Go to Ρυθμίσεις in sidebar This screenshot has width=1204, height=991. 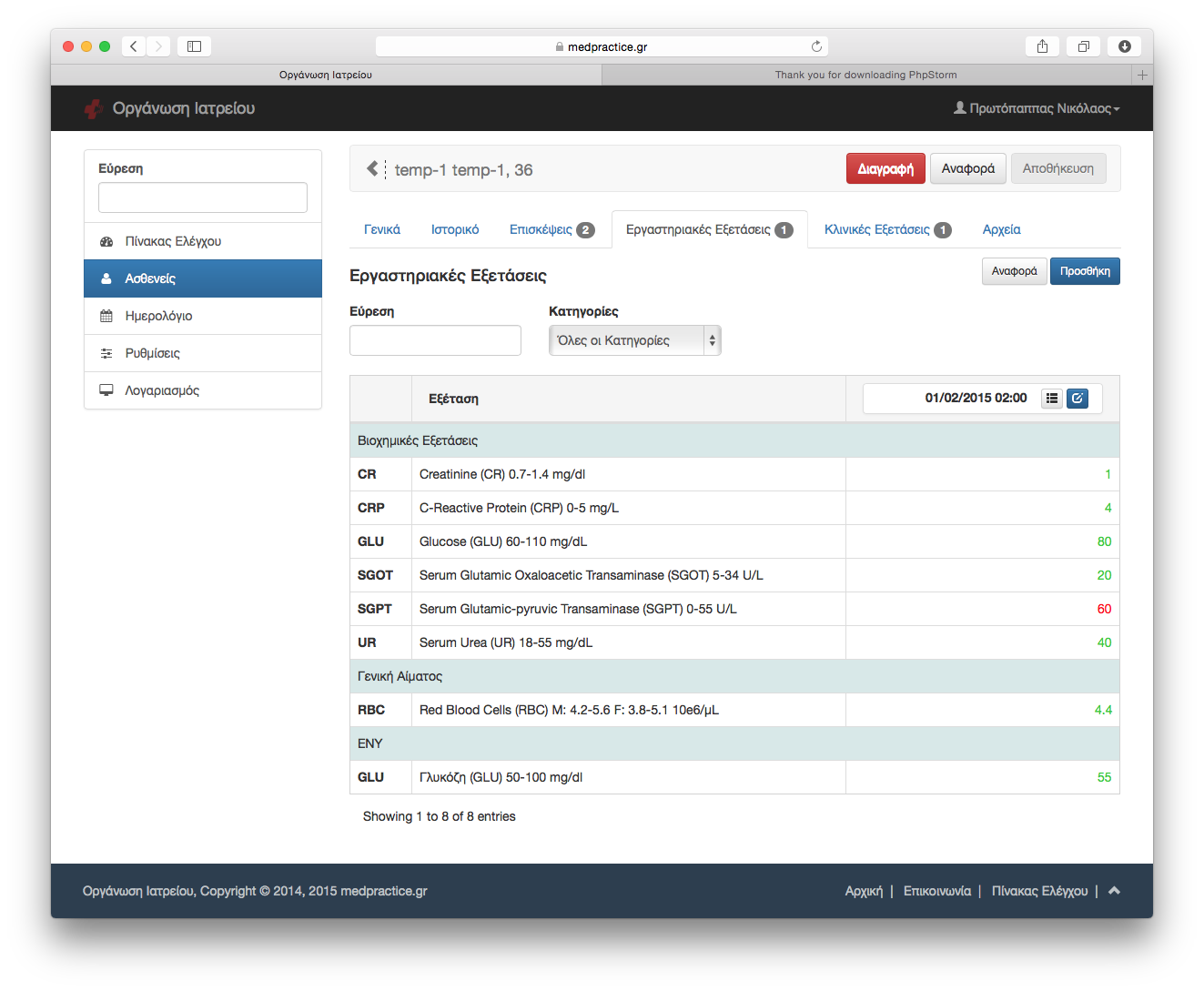pyautogui.click(x=152, y=353)
